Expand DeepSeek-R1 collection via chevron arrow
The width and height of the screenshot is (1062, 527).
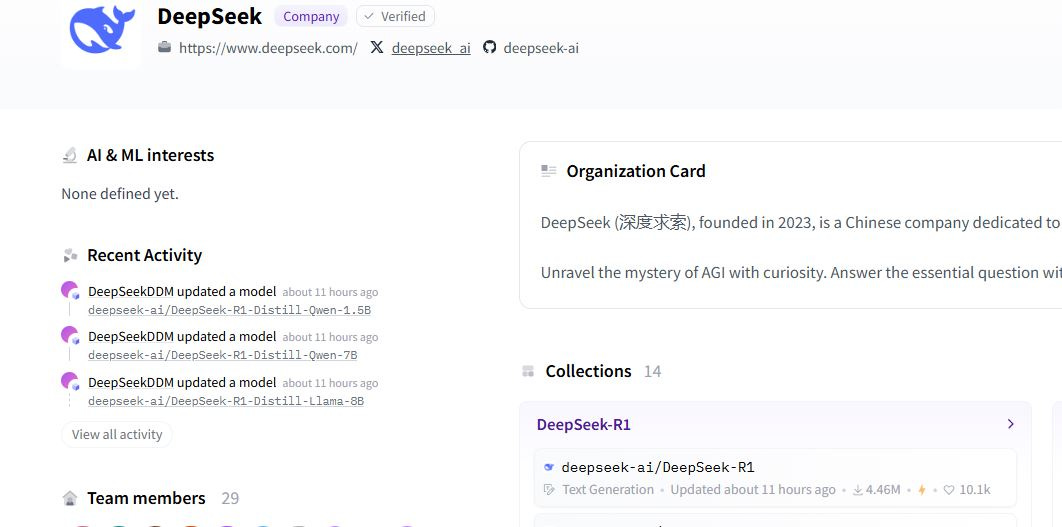1011,424
